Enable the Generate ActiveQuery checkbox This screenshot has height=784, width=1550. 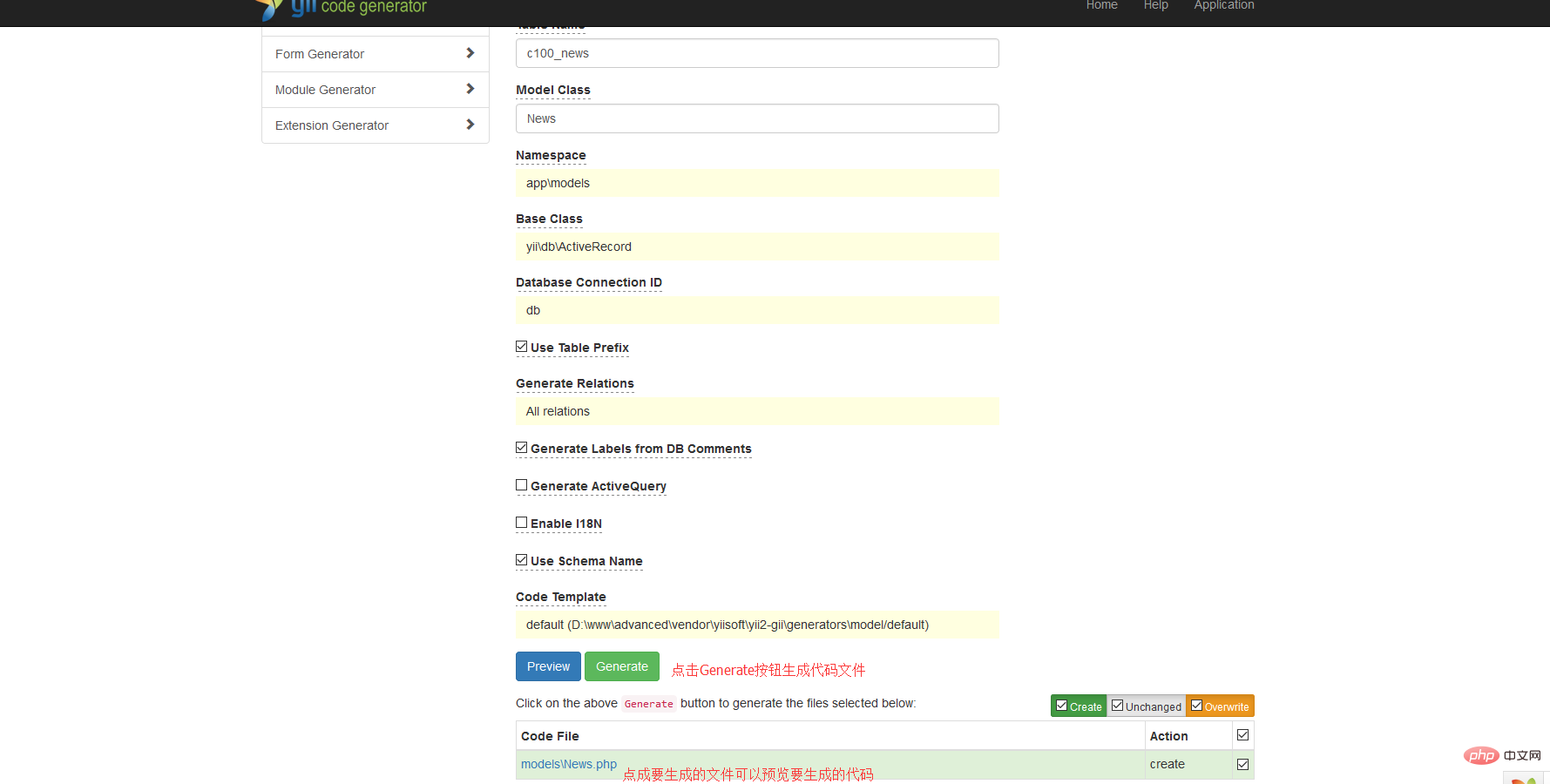click(x=521, y=485)
